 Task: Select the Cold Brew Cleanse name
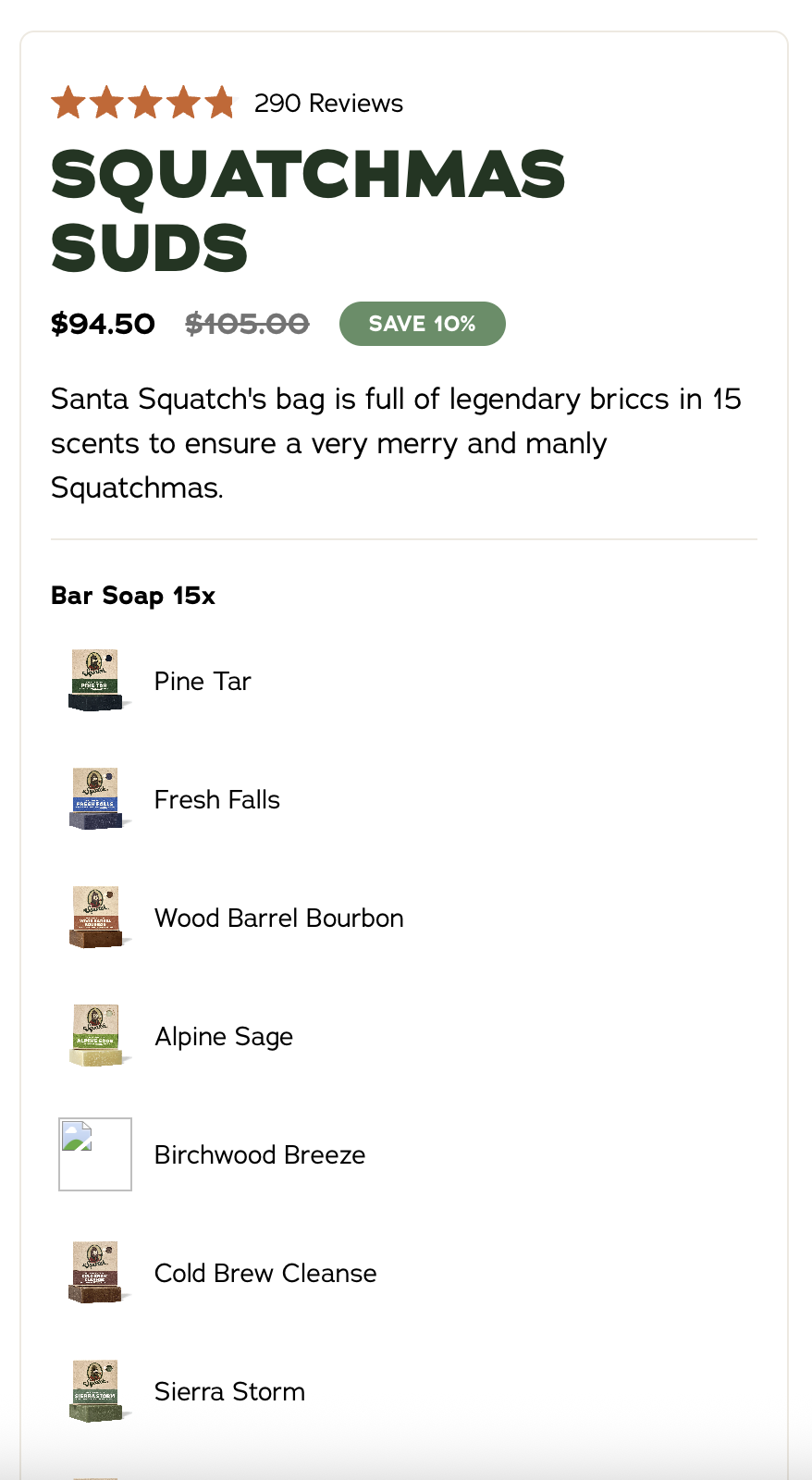pos(265,1273)
